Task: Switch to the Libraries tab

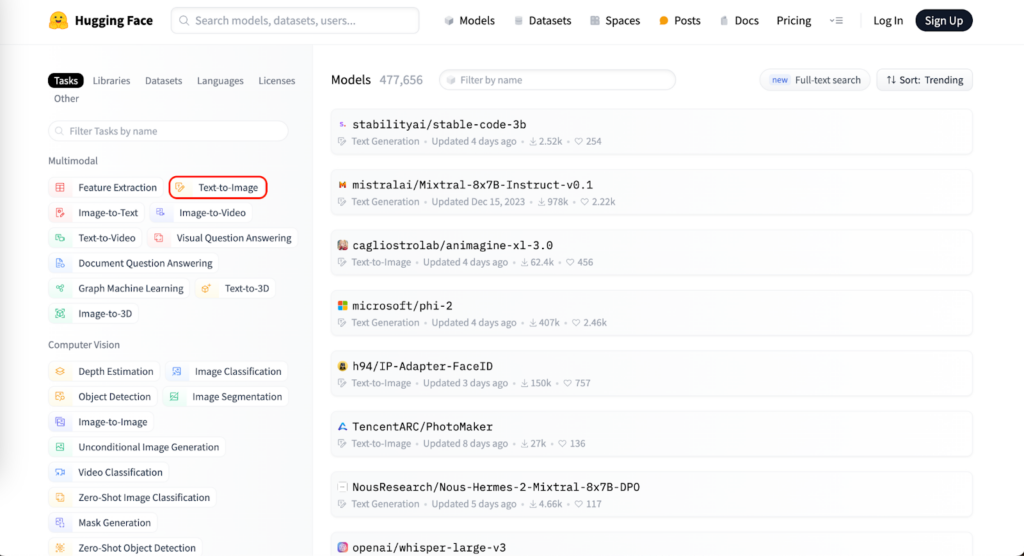Action: (x=112, y=81)
